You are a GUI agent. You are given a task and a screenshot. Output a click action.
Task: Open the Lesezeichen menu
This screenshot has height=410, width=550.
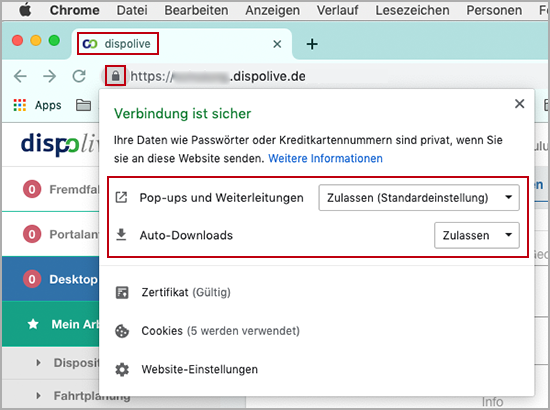point(412,11)
